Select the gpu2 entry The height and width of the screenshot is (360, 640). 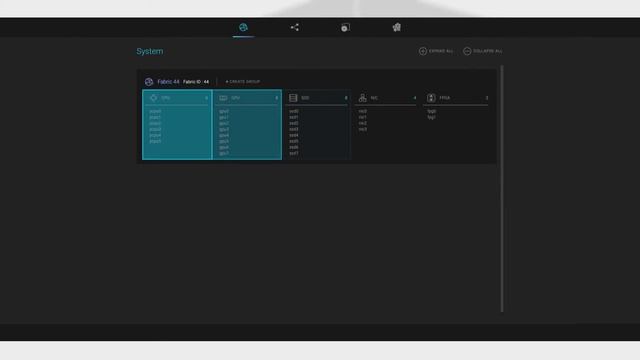[224, 123]
